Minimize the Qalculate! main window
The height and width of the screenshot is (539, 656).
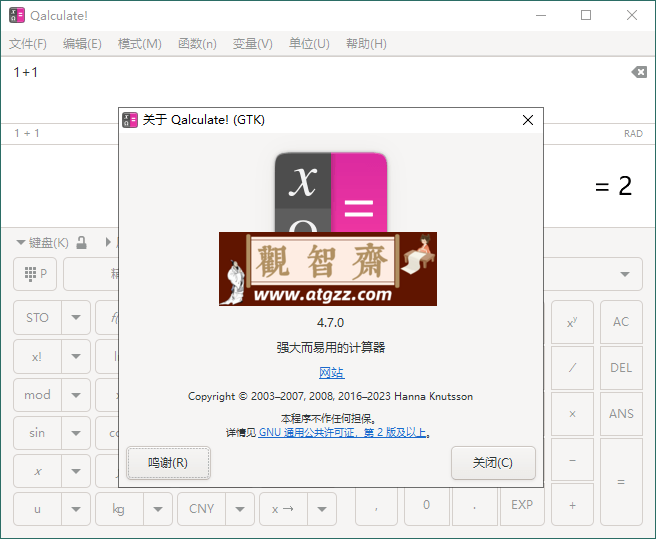pyautogui.click(x=541, y=15)
